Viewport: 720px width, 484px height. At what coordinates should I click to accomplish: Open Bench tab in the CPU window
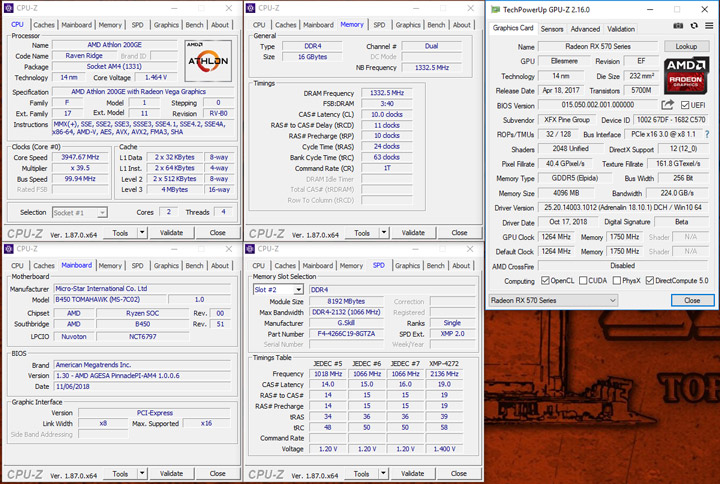(194, 25)
